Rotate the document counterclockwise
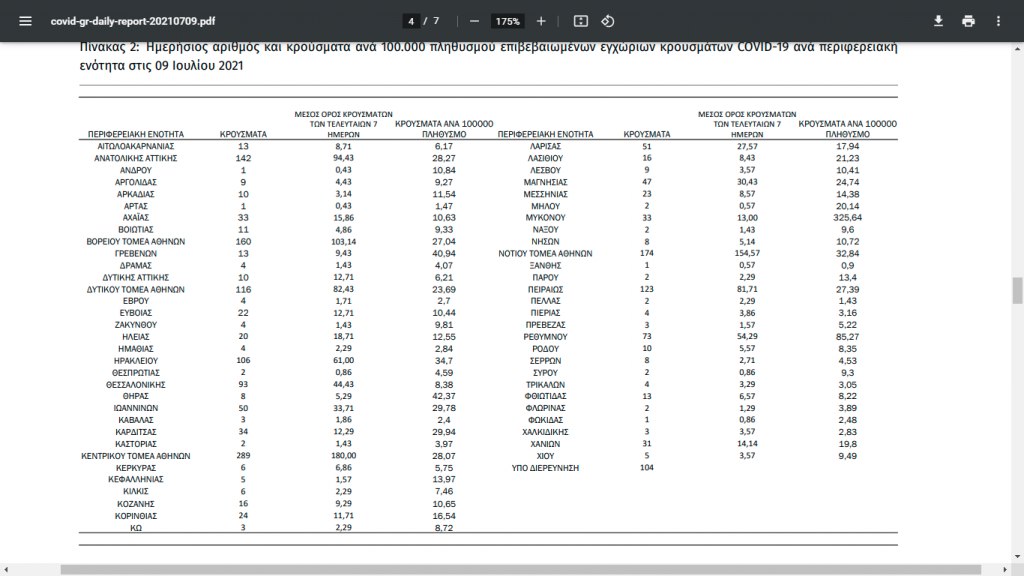This screenshot has height=576, width=1024. point(607,21)
